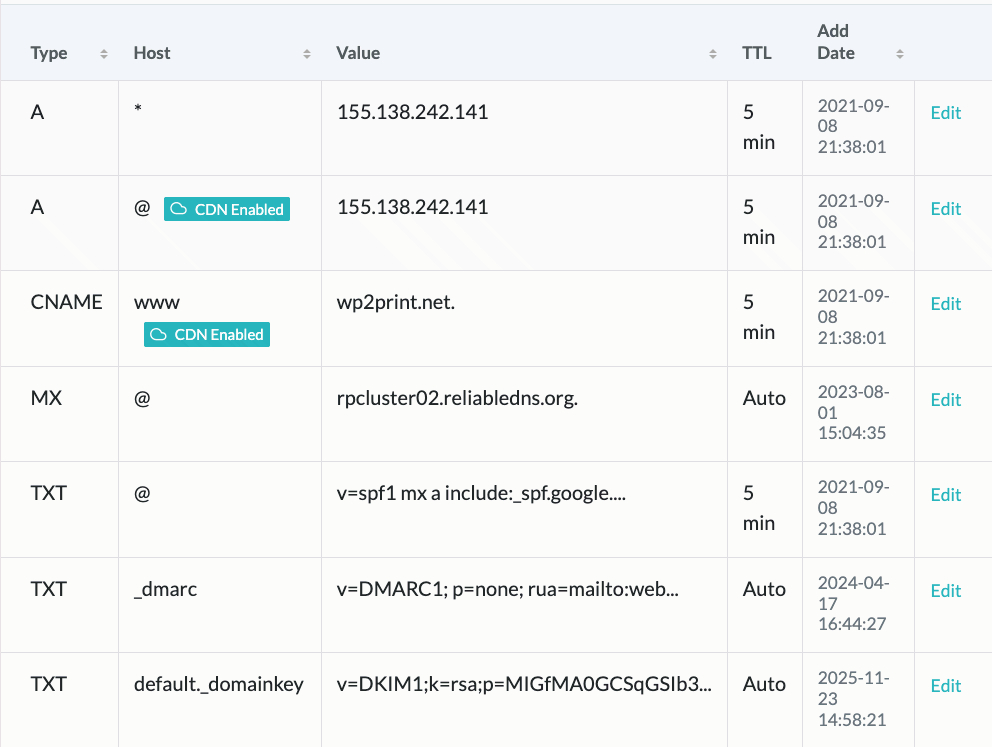Click the sort arrows beside the Host header
Screen dimensions: 992x747
(306, 53)
